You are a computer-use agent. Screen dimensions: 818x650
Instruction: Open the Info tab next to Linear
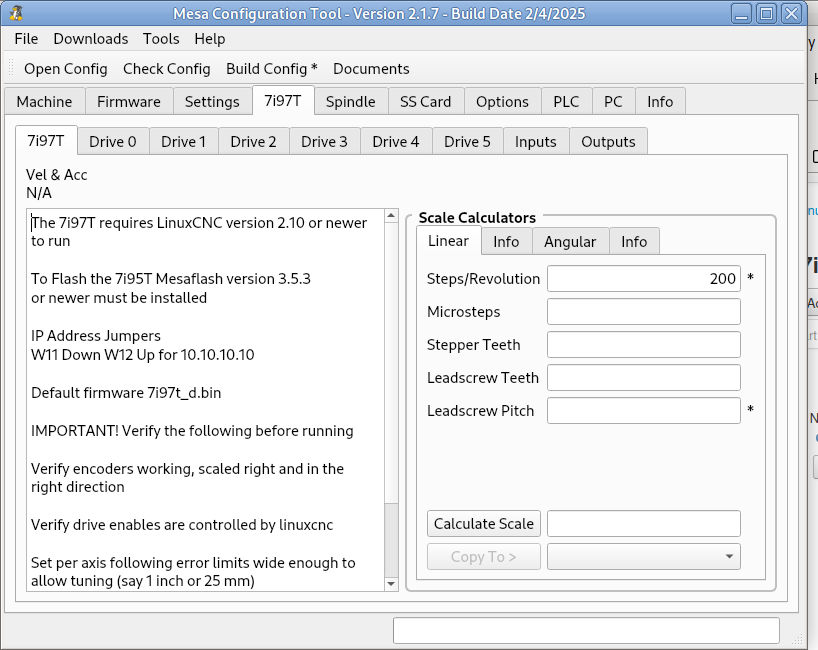(506, 242)
